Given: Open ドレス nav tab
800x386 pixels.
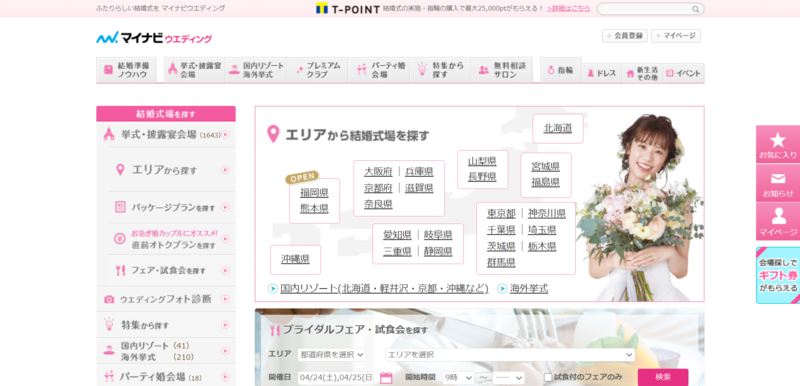Looking at the screenshot, I should (x=602, y=73).
